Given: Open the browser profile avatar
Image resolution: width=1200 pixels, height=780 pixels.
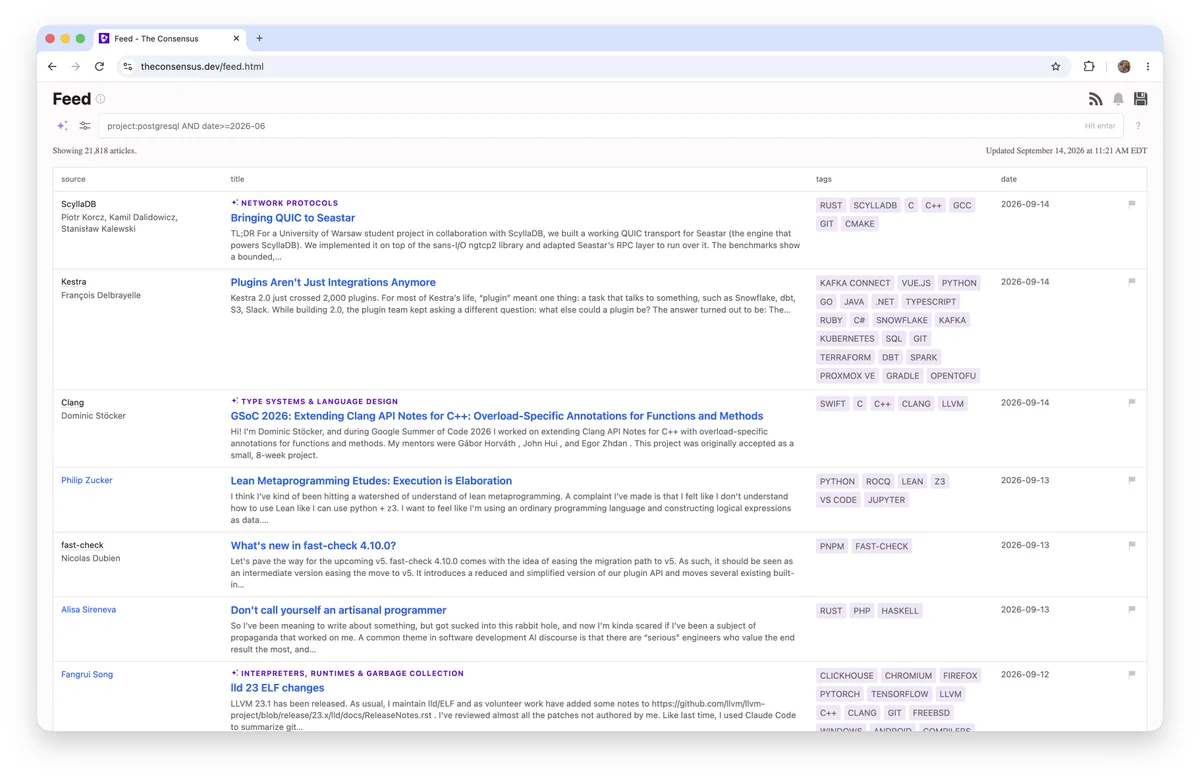Looking at the screenshot, I should tap(1124, 67).
